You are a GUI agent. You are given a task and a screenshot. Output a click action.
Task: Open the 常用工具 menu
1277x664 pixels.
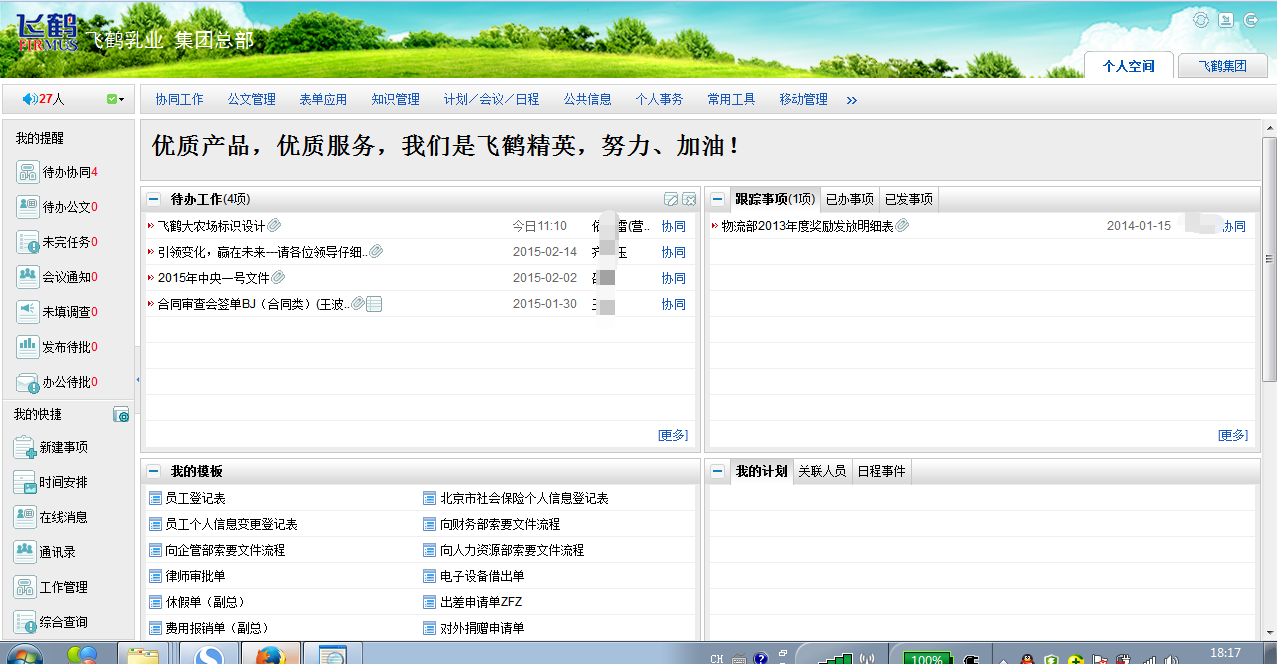(731, 99)
